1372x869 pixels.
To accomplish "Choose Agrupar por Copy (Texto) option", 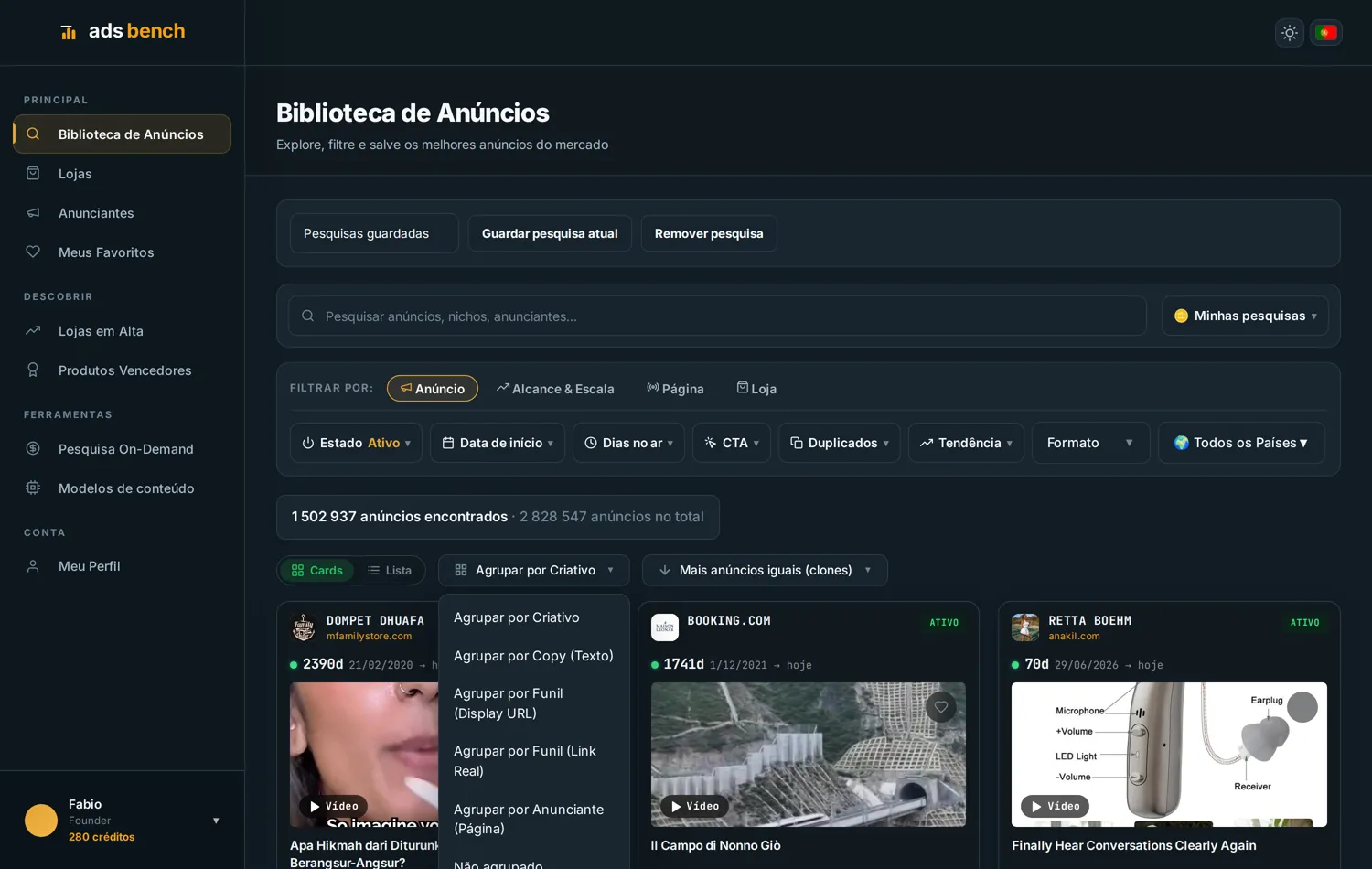I will click(534, 656).
